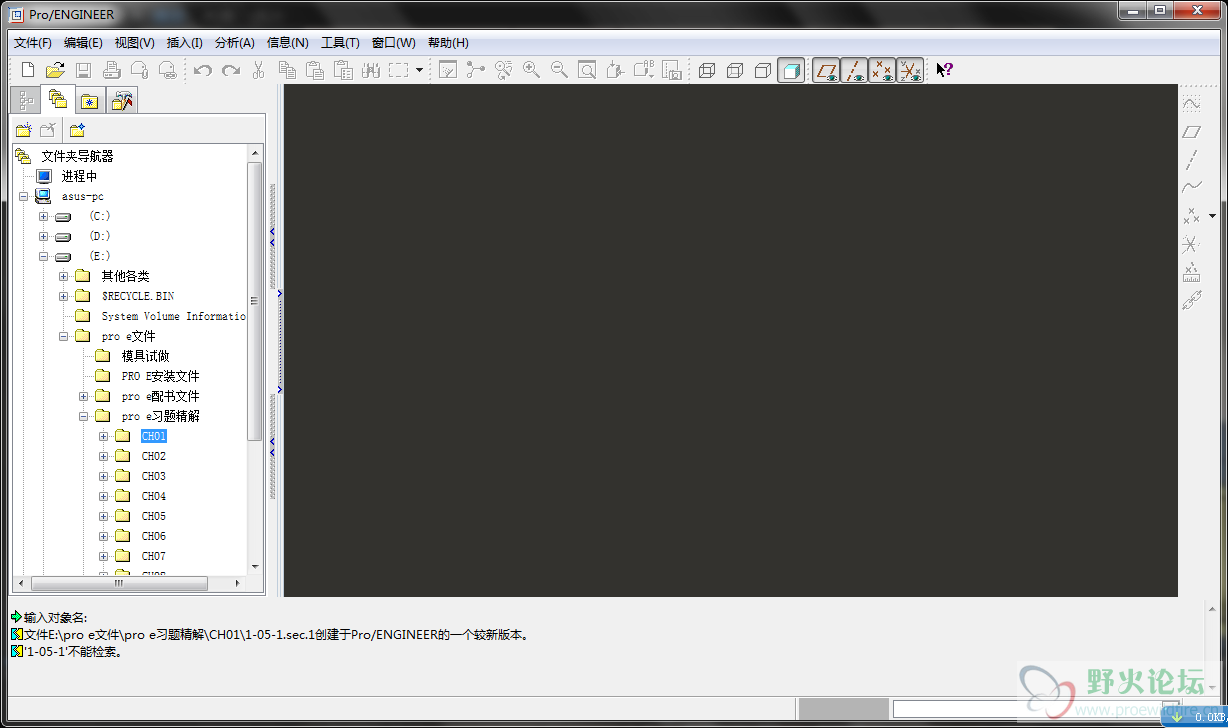1228x728 pixels.
Task: Switch to No Hidden display mode
Action: (763, 70)
